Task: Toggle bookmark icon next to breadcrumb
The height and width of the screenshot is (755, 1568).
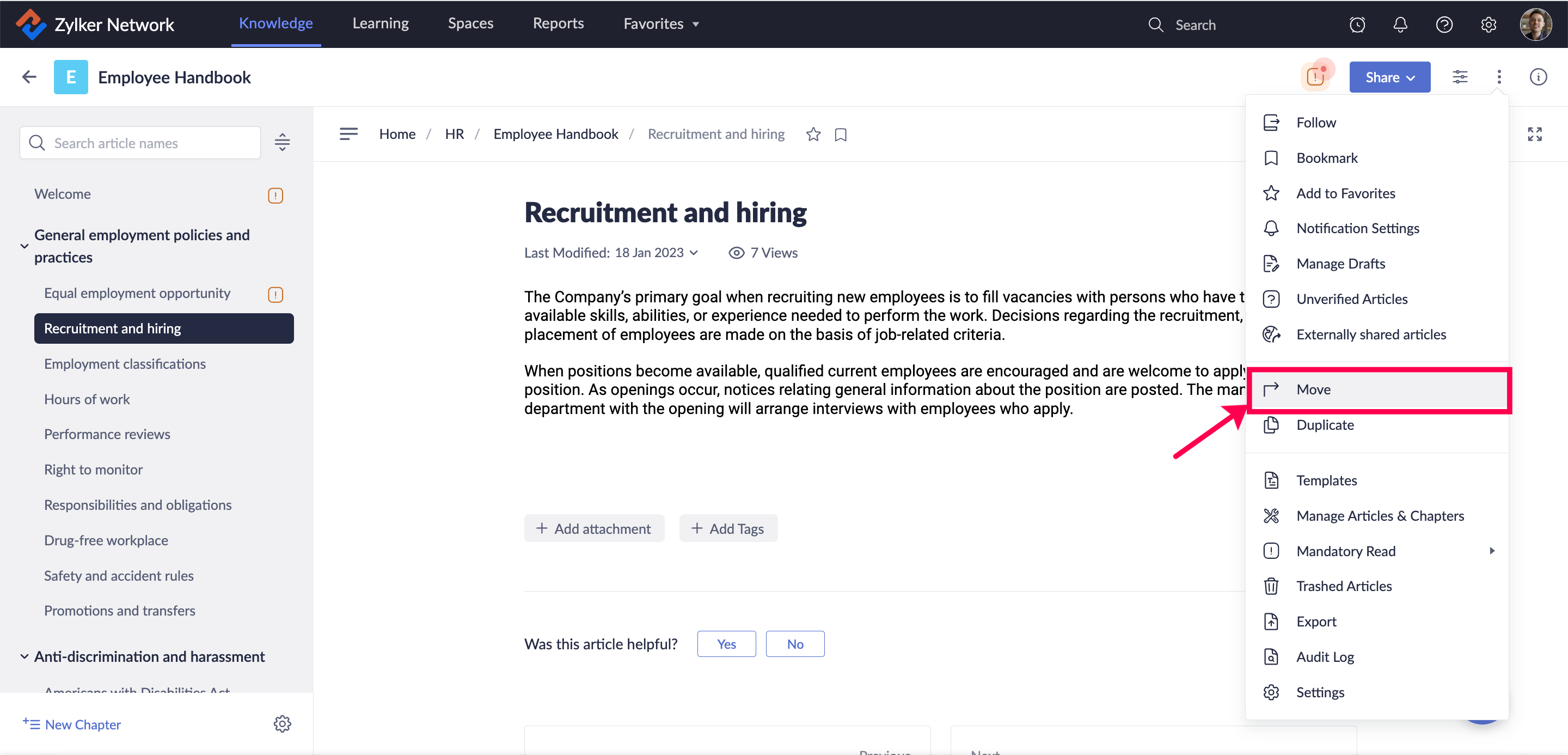Action: coord(841,134)
